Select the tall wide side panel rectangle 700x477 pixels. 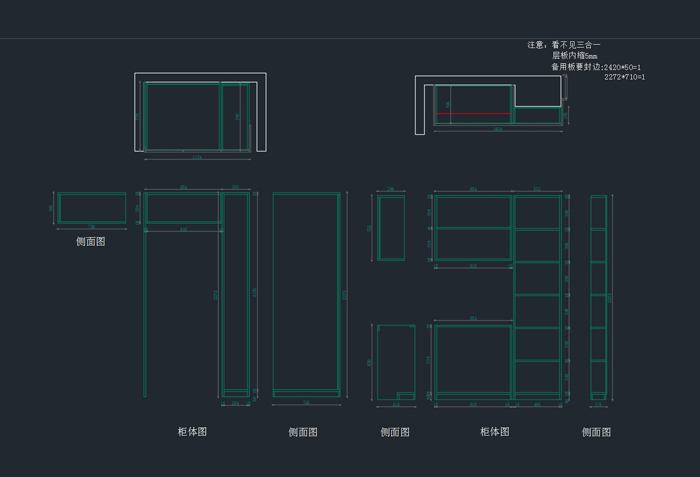coord(306,294)
